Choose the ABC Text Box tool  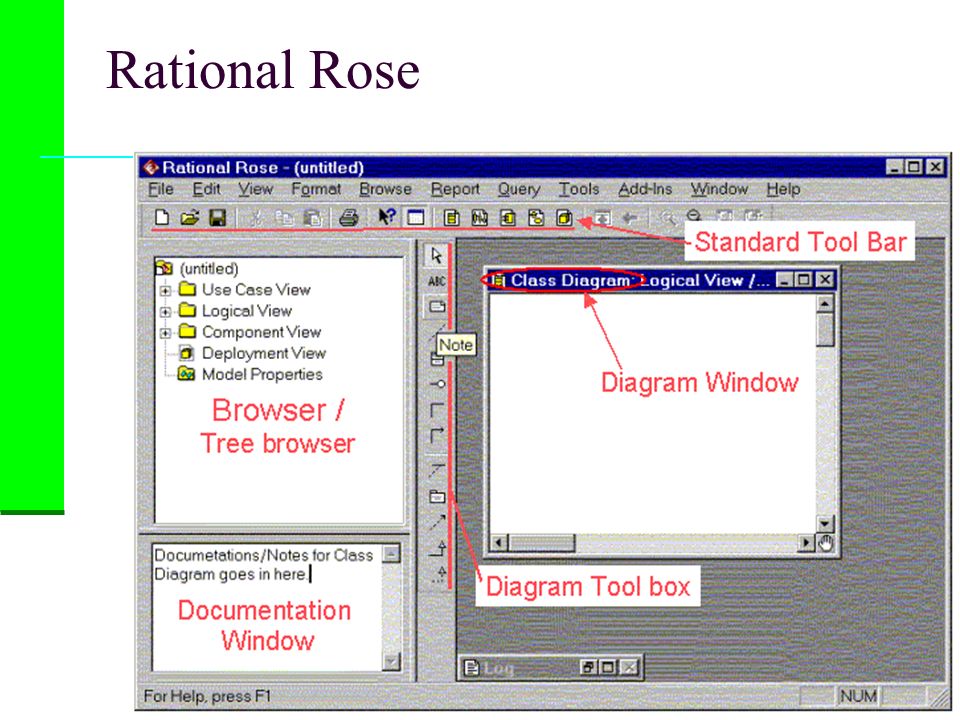[x=437, y=281]
